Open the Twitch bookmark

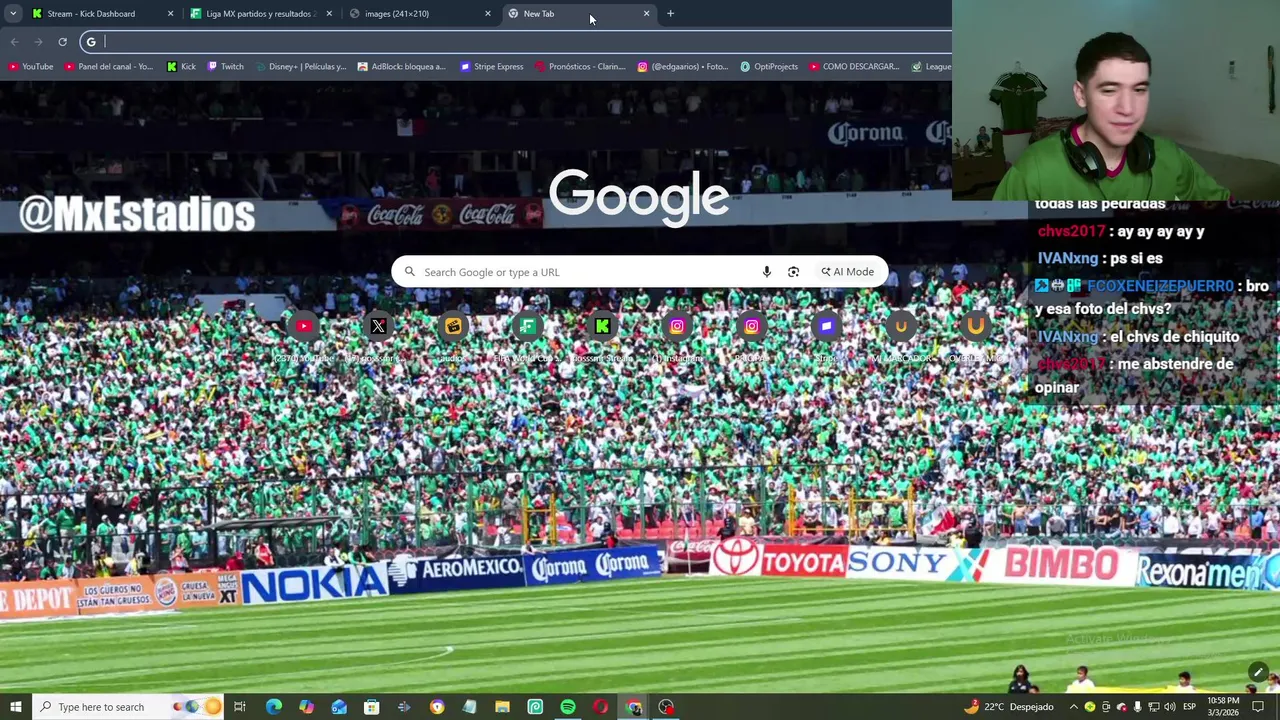click(x=225, y=67)
